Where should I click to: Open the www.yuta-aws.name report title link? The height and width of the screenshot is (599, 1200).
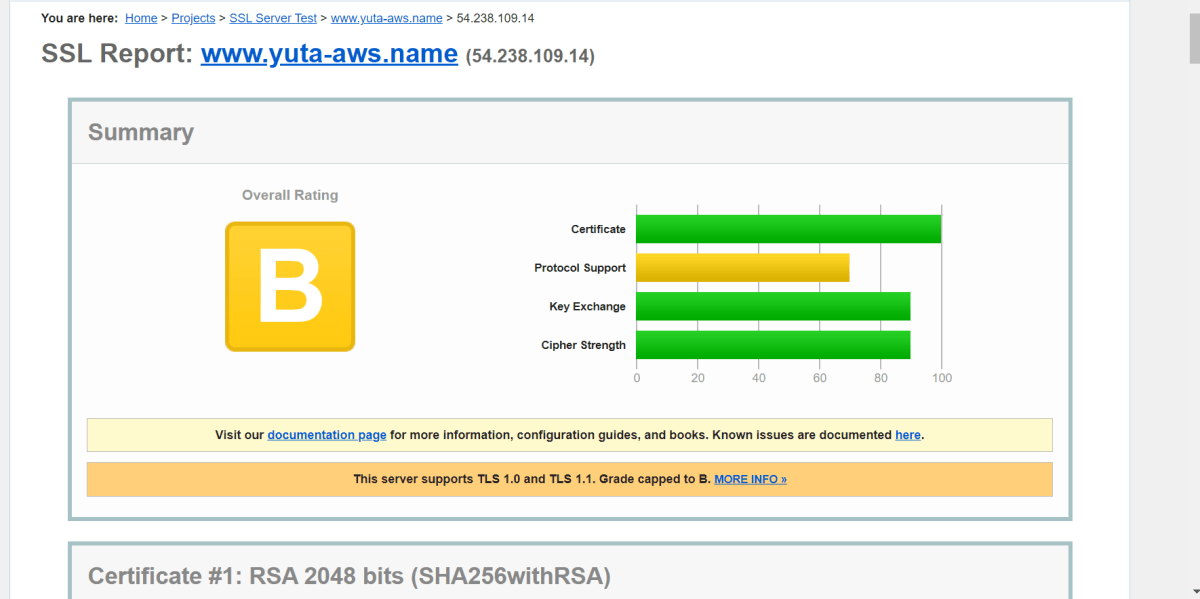[329, 54]
